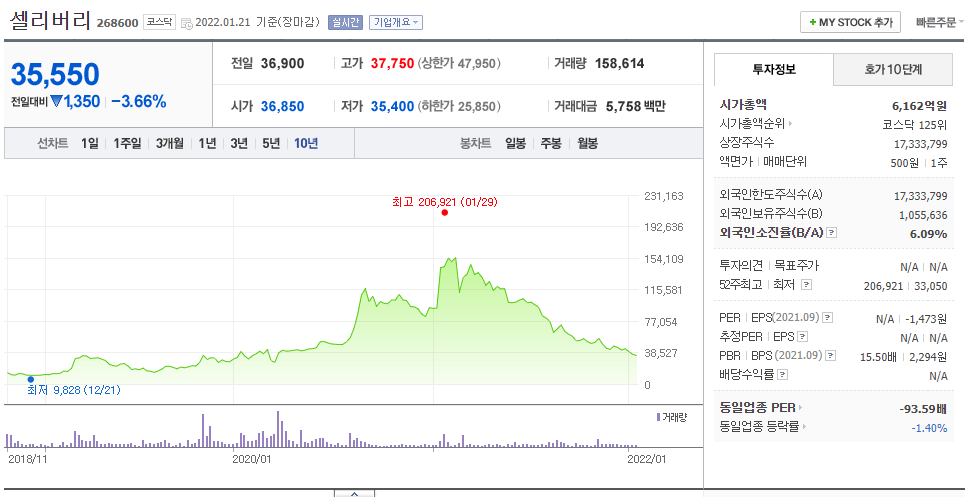Click the -3.66% change percentage
Viewport: 968px width, 497px height.
(139, 101)
